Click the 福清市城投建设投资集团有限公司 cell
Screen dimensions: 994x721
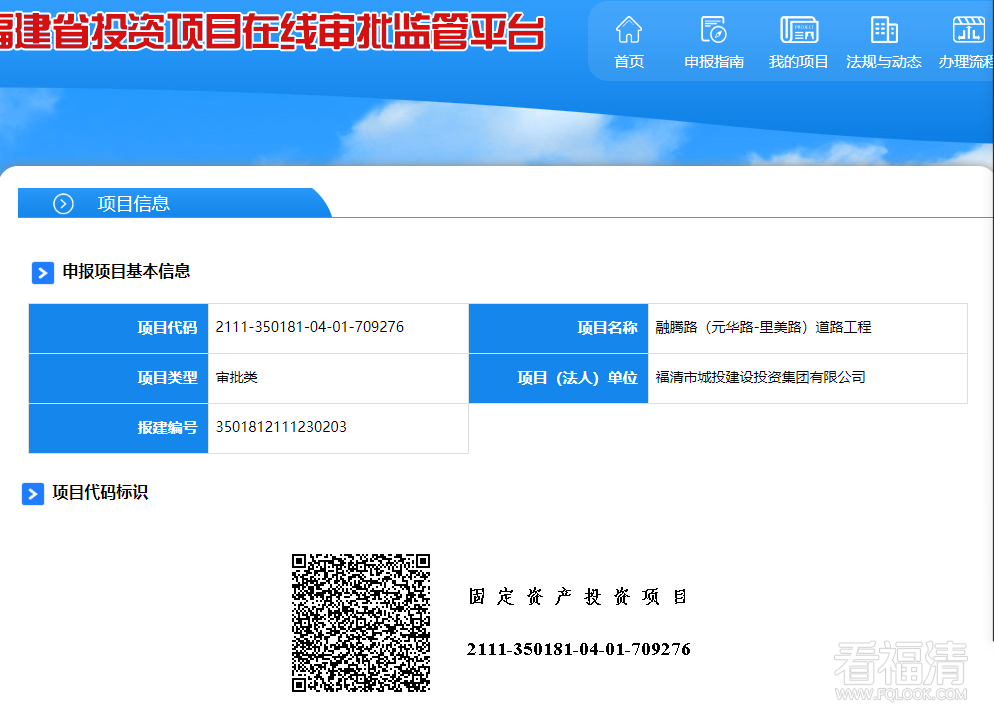pyautogui.click(x=760, y=377)
